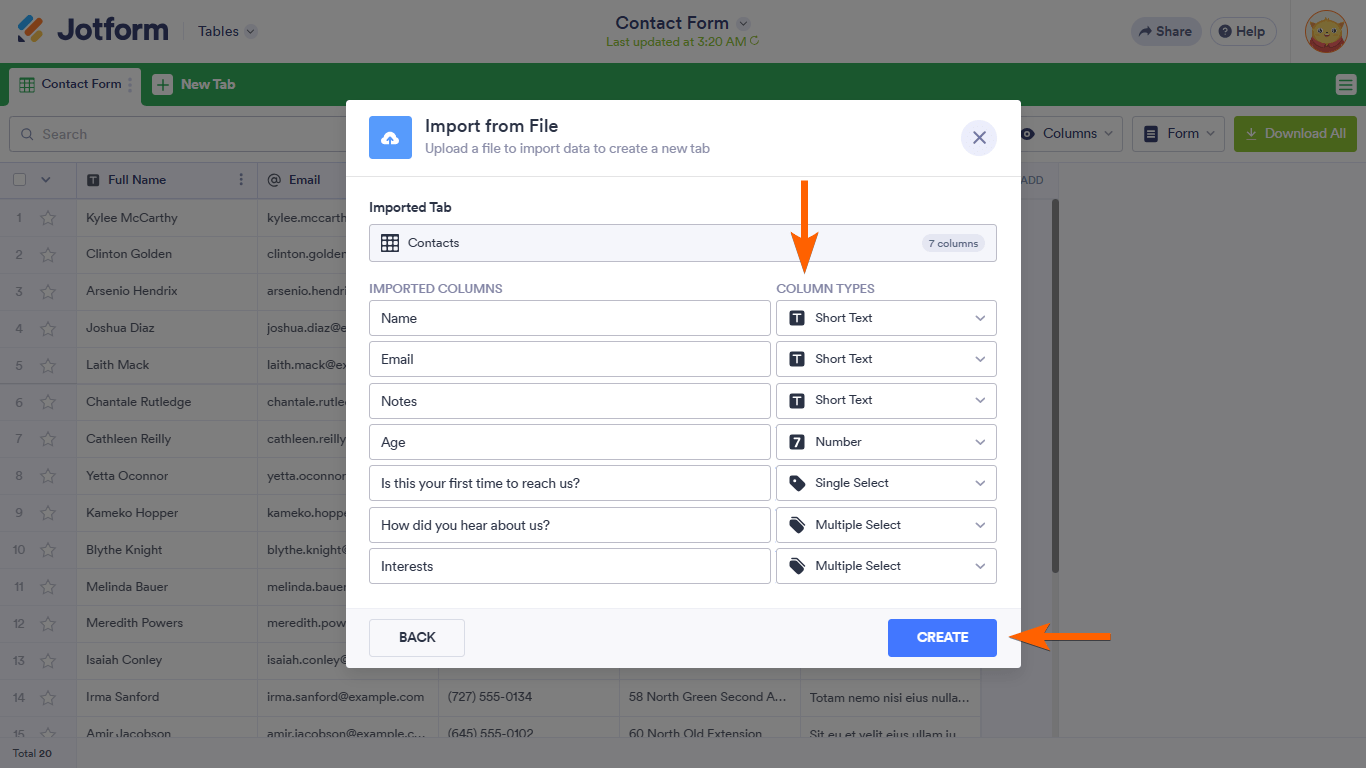The height and width of the screenshot is (768, 1366).
Task: Star the Kylee McCarthy row
Action: coord(48,218)
